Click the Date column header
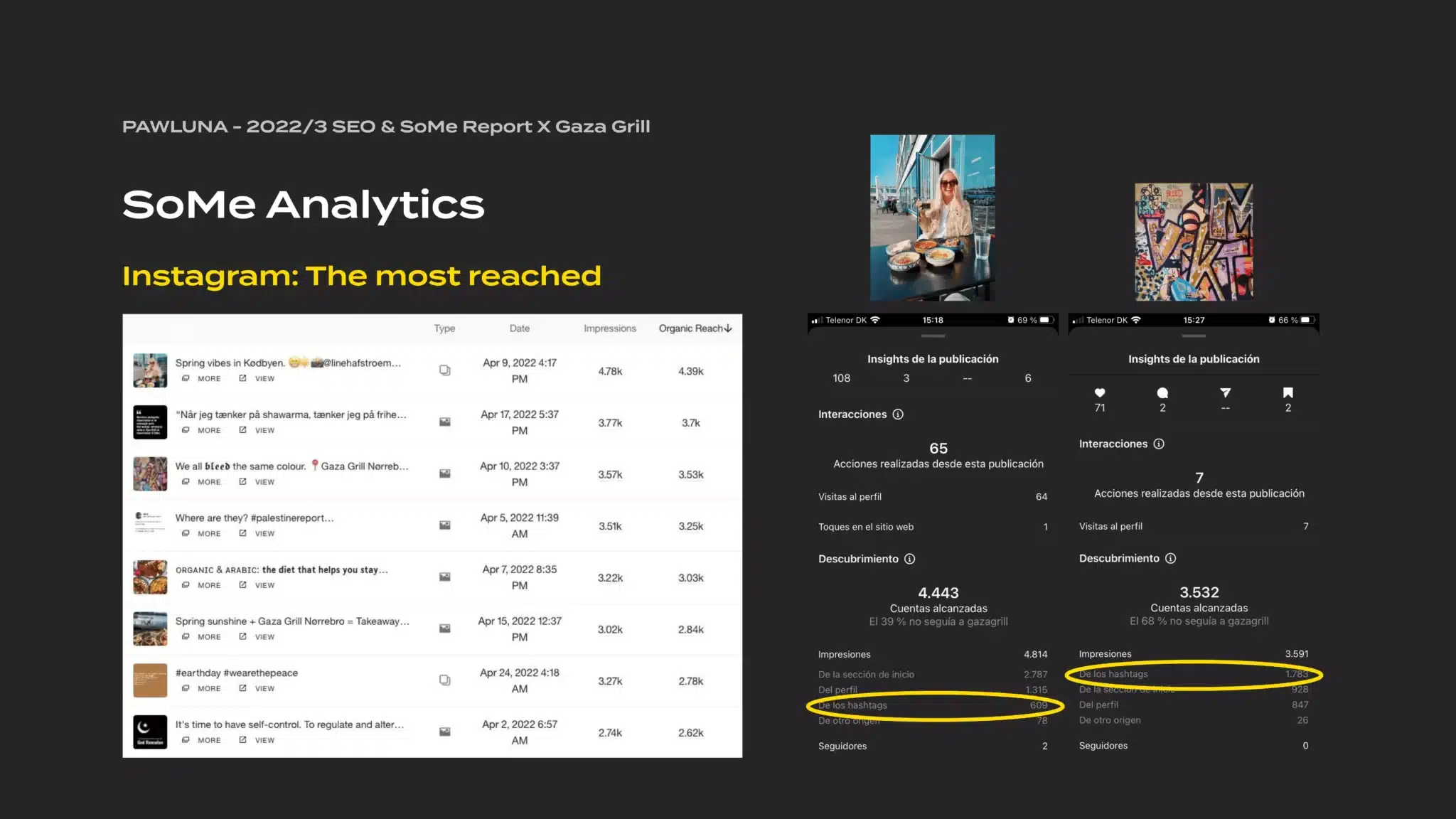 (x=520, y=328)
